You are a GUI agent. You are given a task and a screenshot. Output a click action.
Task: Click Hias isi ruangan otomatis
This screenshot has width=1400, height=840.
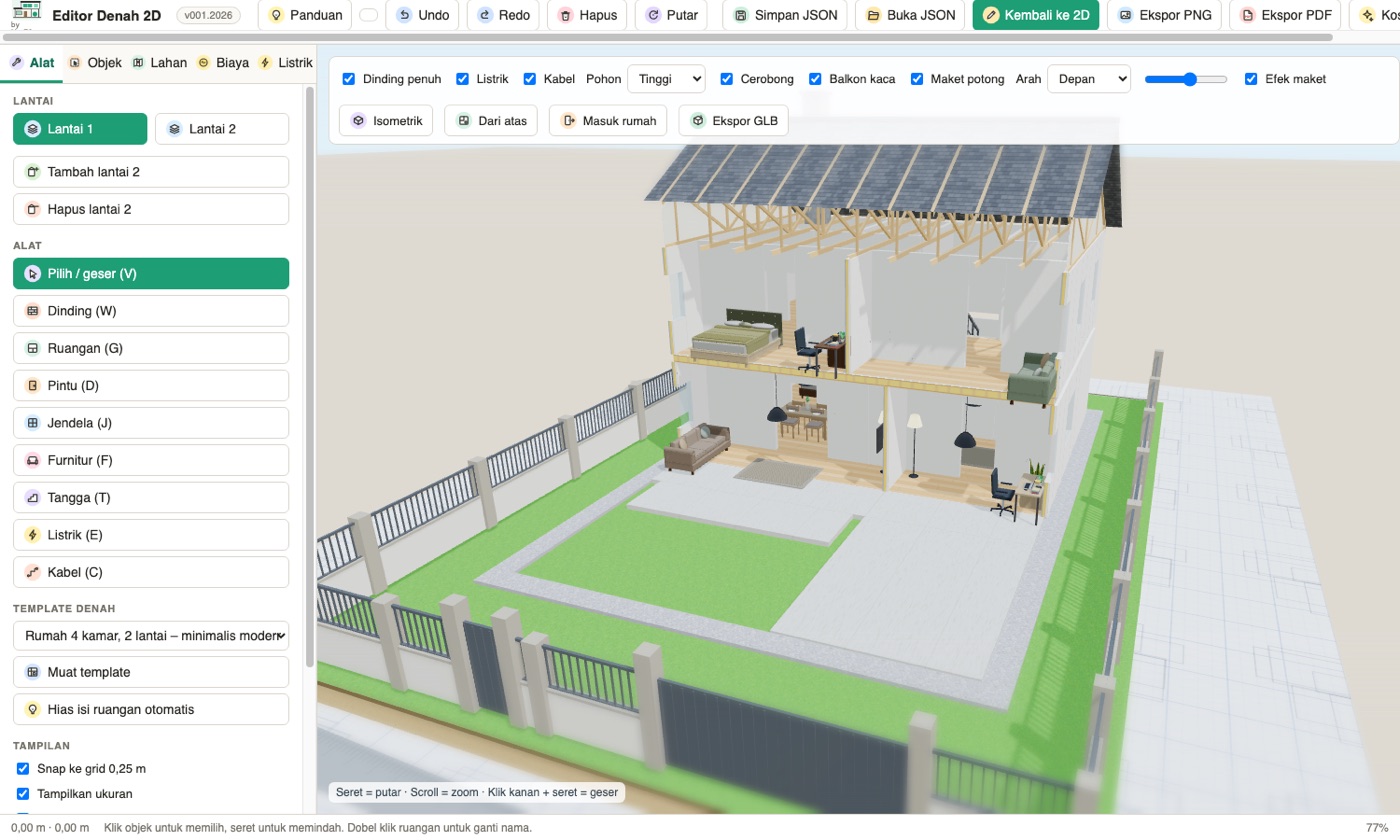pyautogui.click(x=151, y=709)
